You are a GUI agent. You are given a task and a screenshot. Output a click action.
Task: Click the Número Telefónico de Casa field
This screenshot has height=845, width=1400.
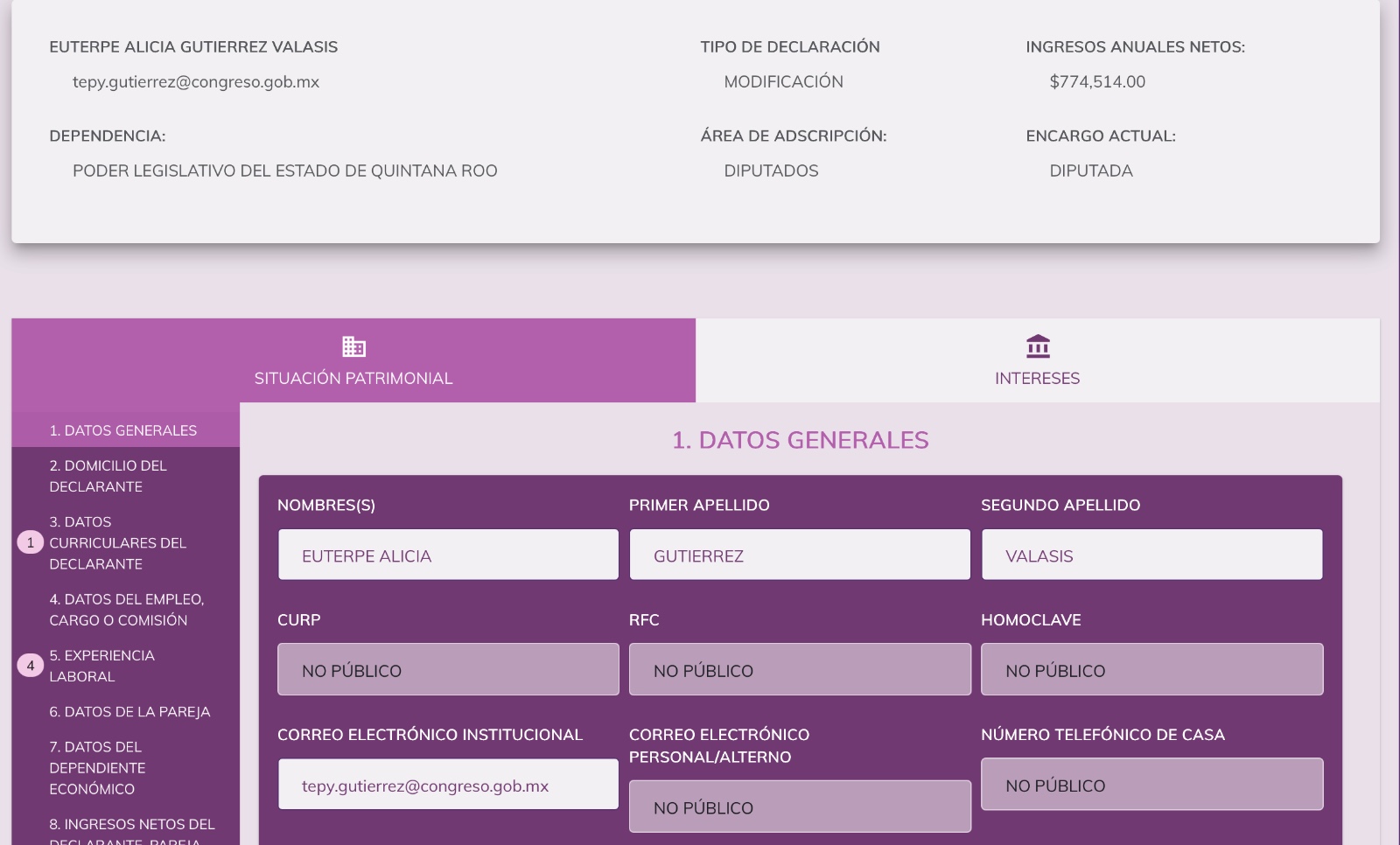(x=1151, y=785)
